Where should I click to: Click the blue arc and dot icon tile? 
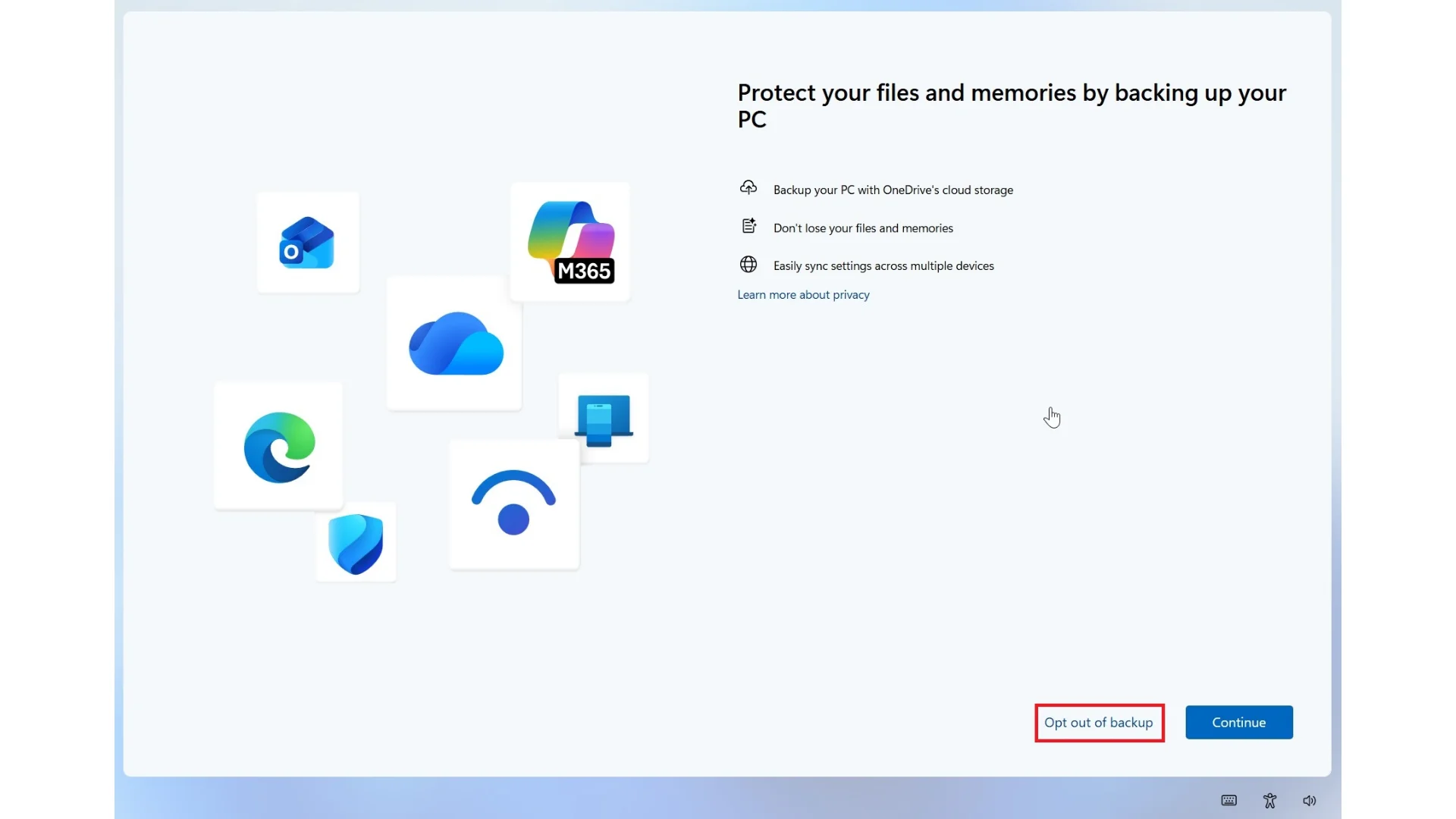pos(514,504)
